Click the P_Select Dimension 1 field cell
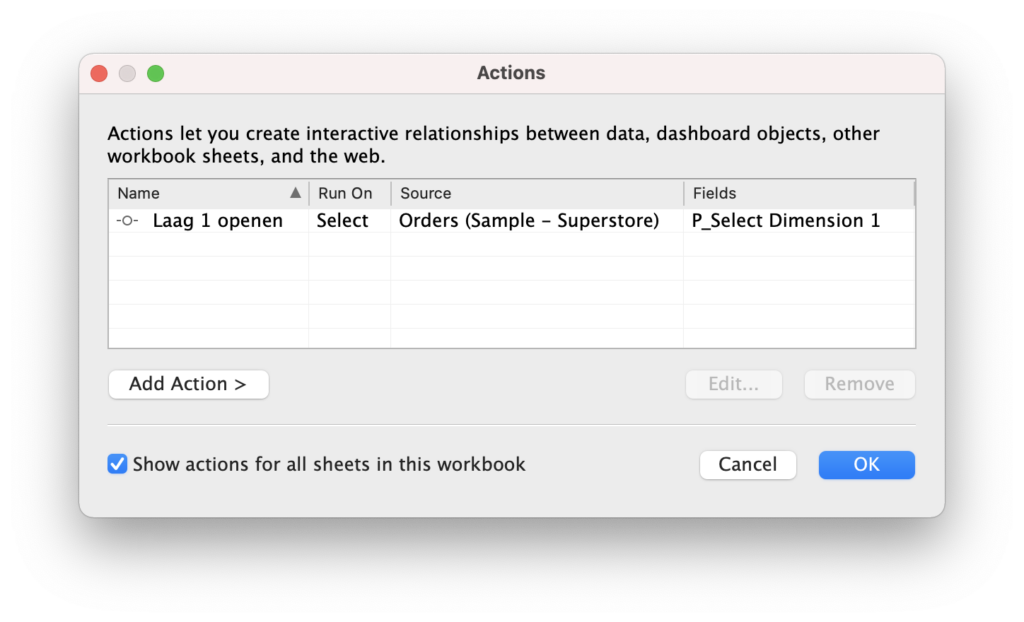This screenshot has height=622, width=1024. tap(786, 221)
